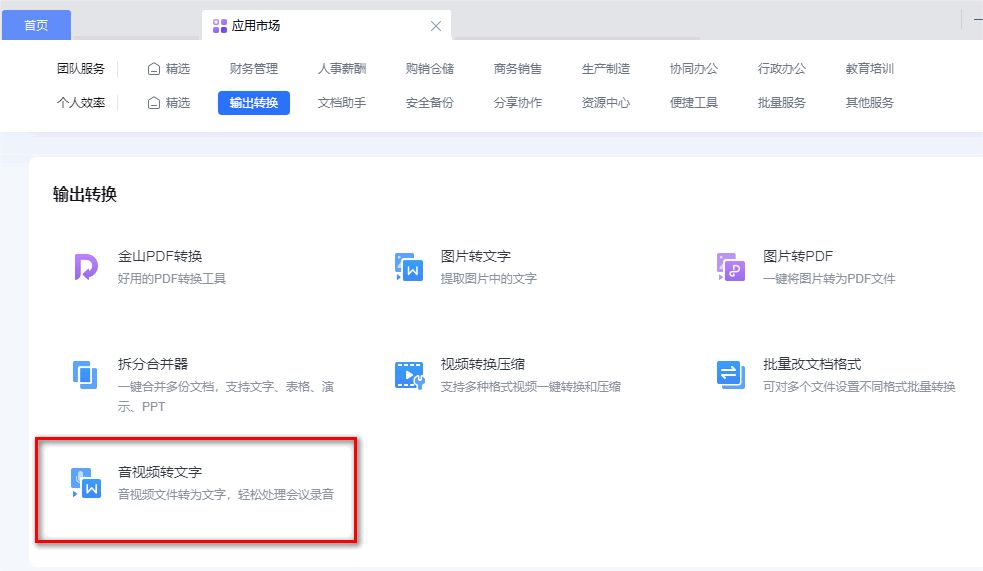Click the 图片转PDF app icon
This screenshot has width=983, height=571.
point(731,267)
